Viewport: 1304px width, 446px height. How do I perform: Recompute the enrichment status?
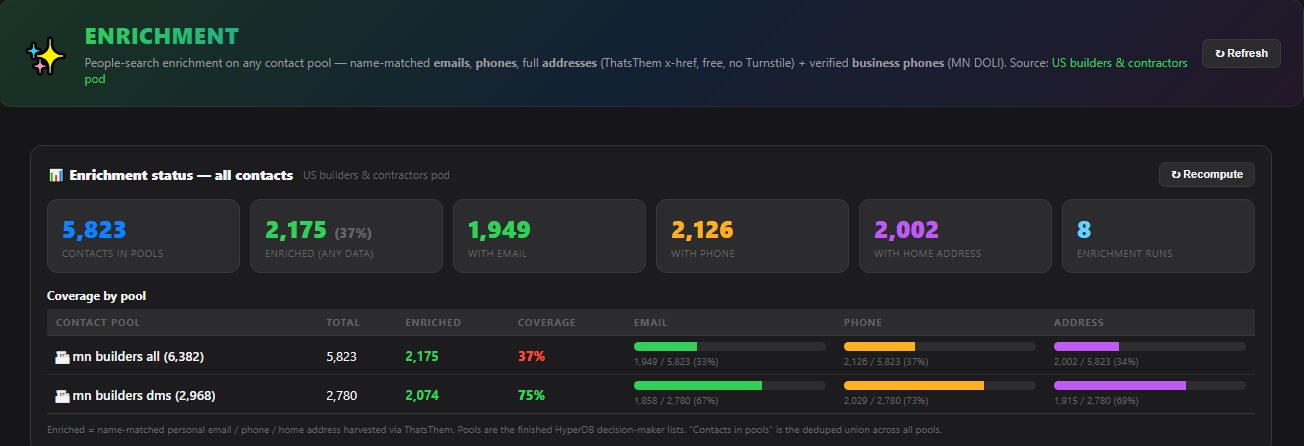tap(1207, 174)
